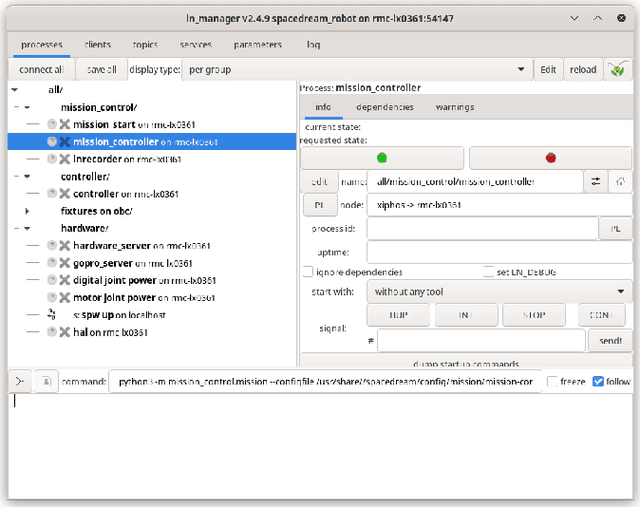Expand the fixtures on obc group
This screenshot has height=507, width=640.
27,211
